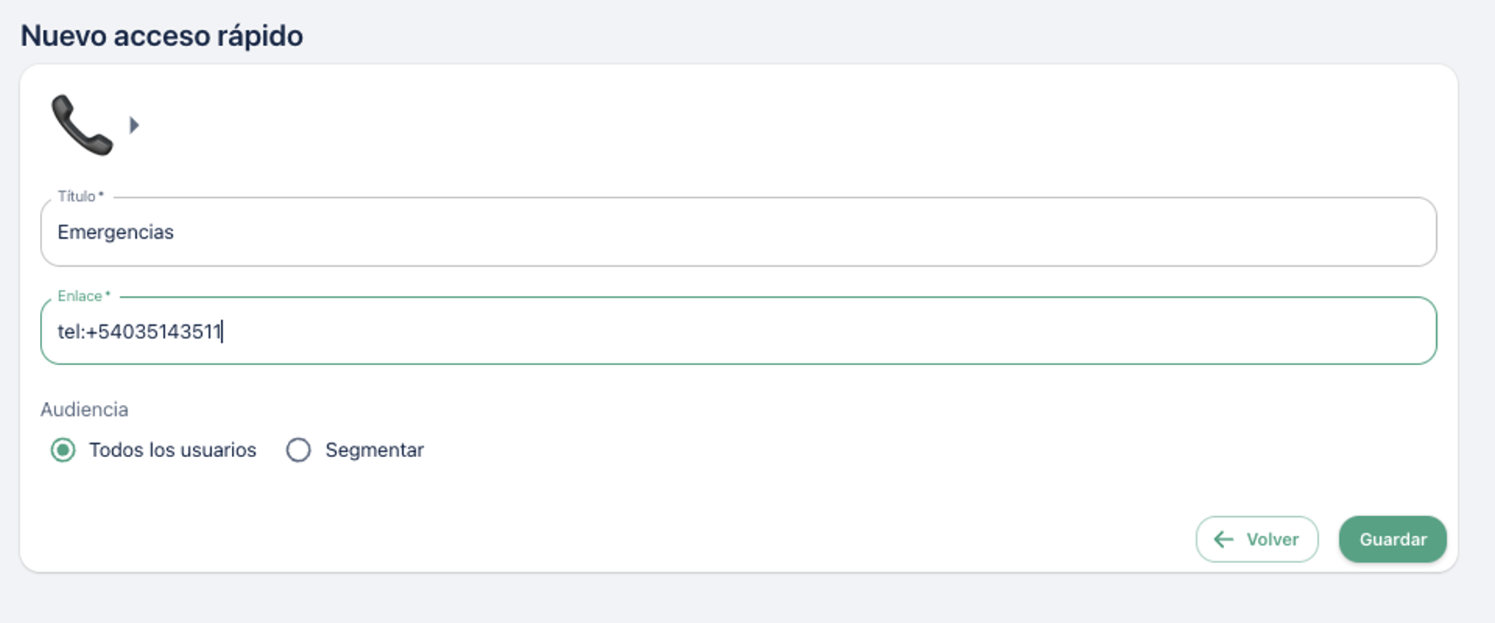1495x623 pixels.
Task: Save the shortcut with Guardar
Action: point(1392,539)
